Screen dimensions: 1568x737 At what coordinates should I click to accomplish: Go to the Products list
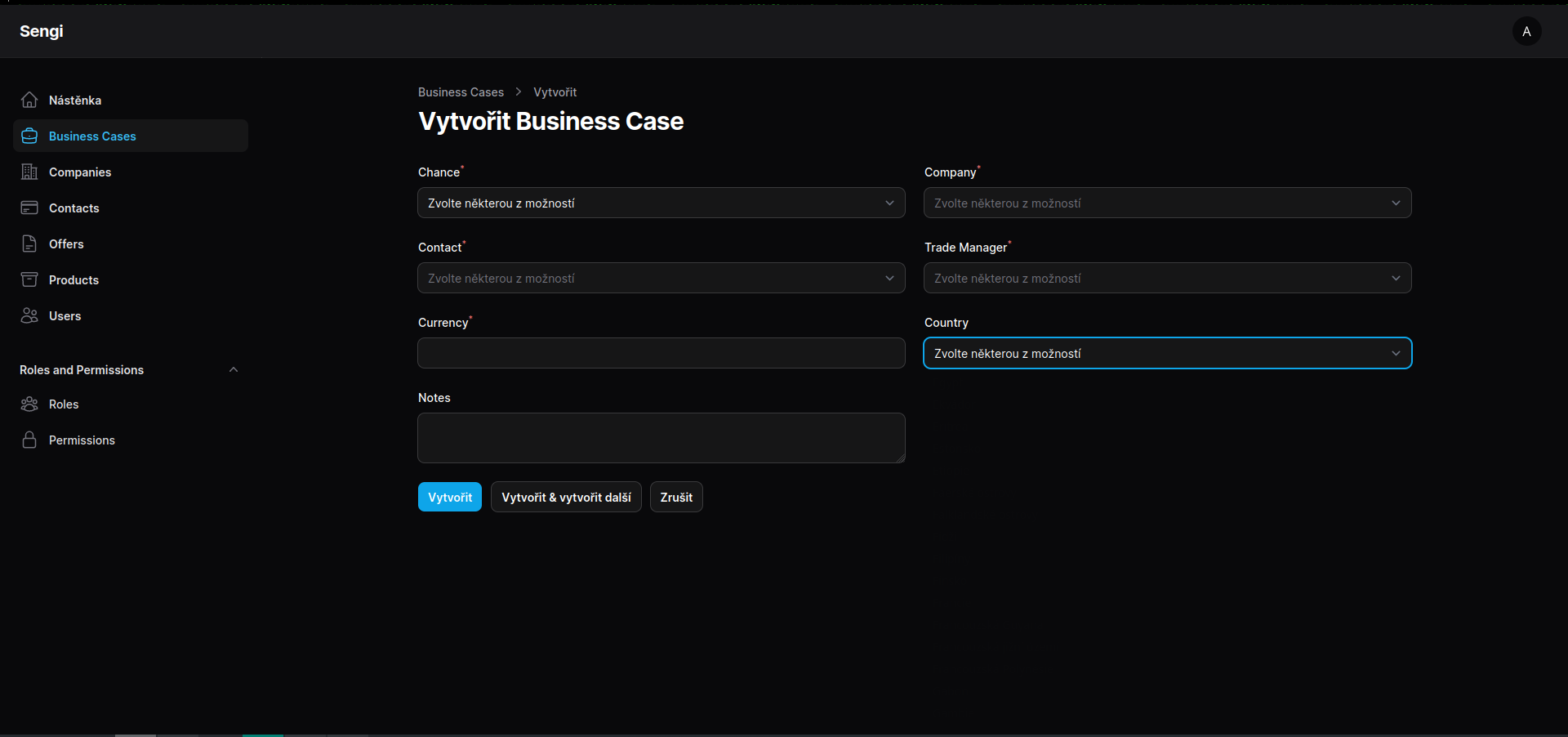coord(131,279)
